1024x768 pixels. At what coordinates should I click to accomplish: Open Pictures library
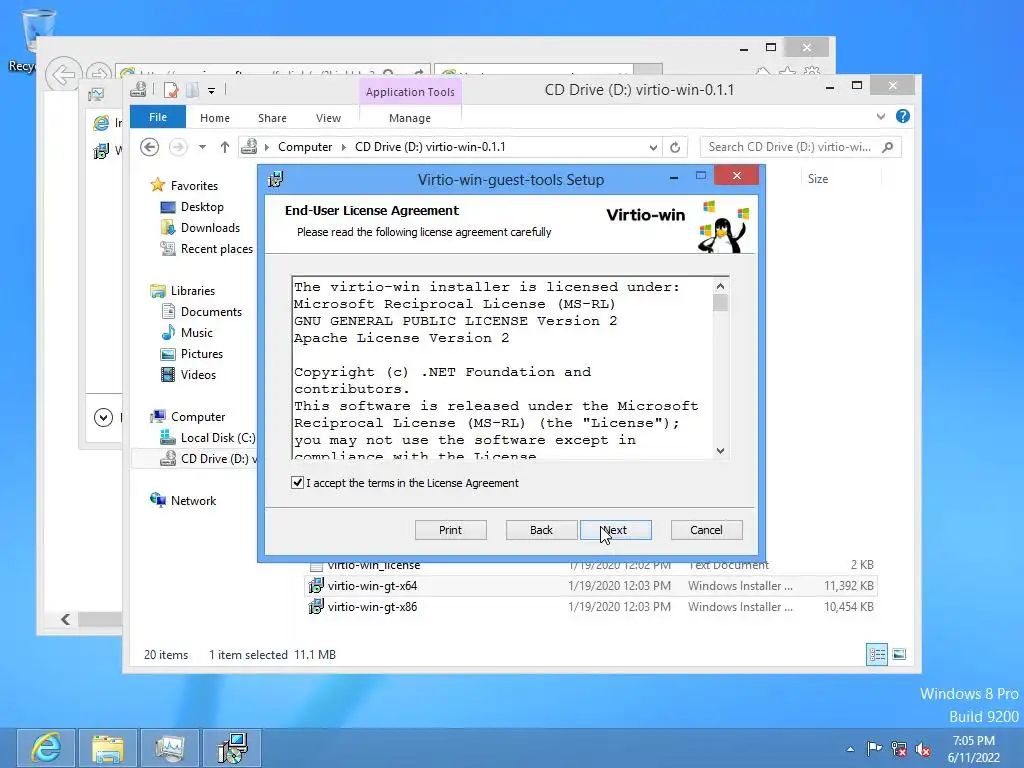click(202, 353)
